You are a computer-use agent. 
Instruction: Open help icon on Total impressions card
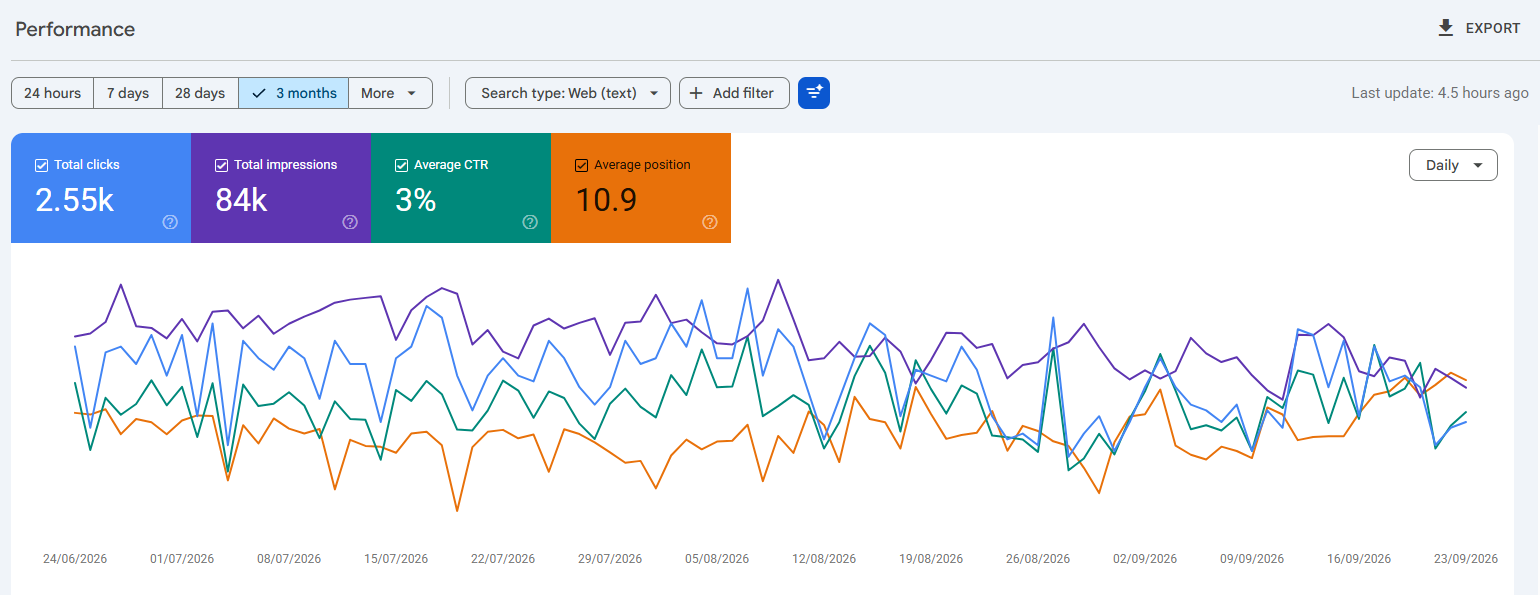tap(350, 222)
